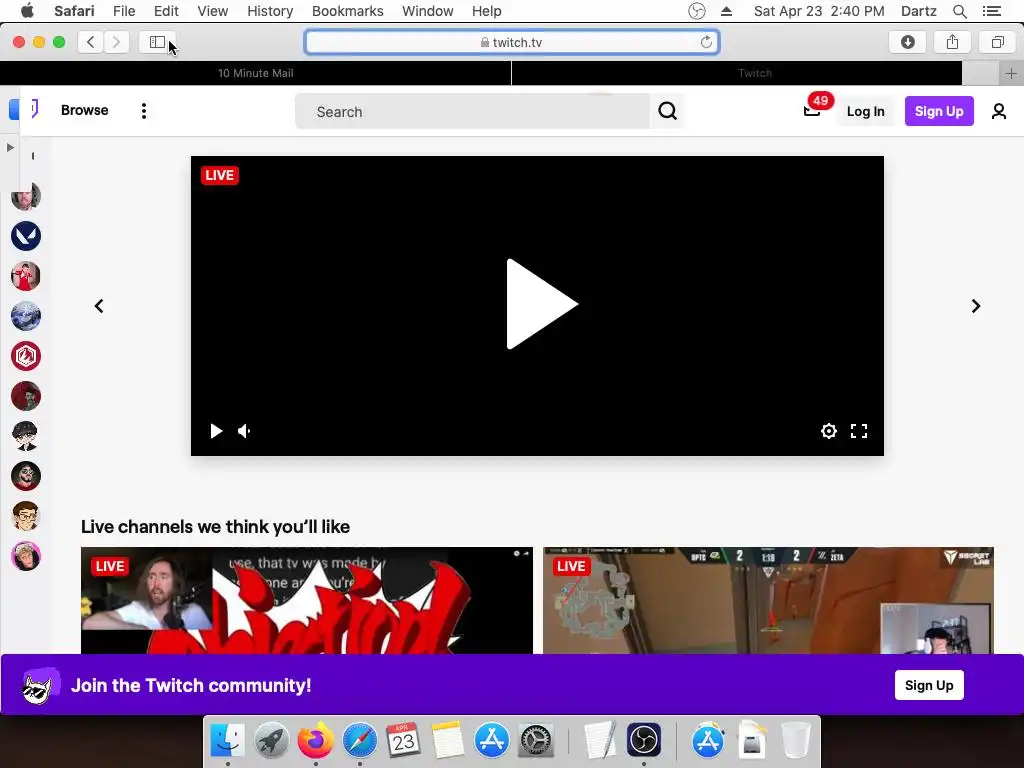Open Launchpad from the Dock
This screenshot has height=768, width=1024.
(x=271, y=740)
